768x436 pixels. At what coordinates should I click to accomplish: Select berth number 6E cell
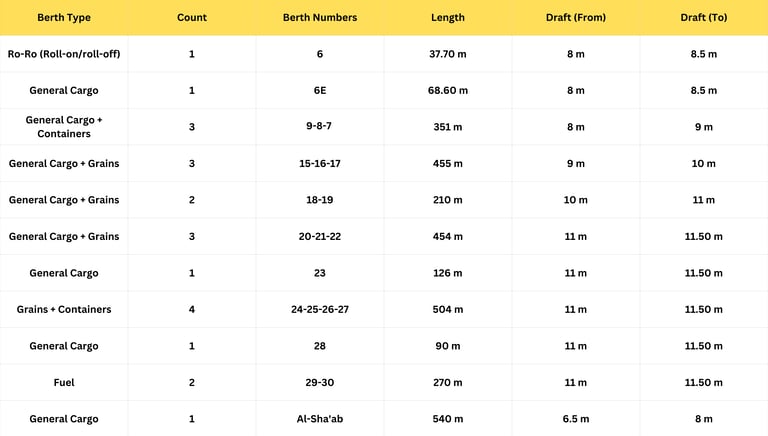[x=320, y=90]
